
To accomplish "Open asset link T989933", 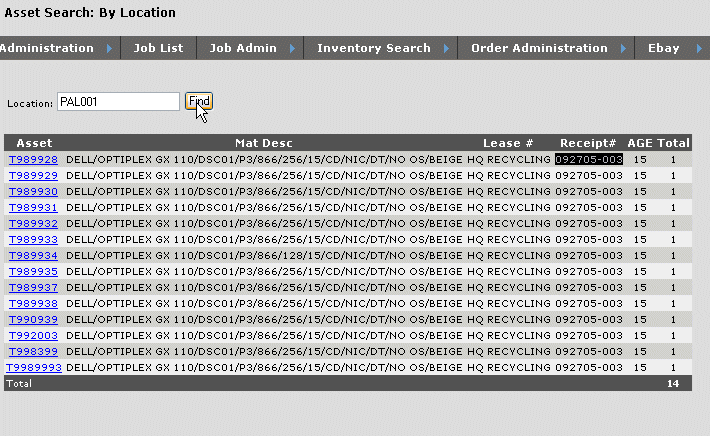I will point(34,240).
